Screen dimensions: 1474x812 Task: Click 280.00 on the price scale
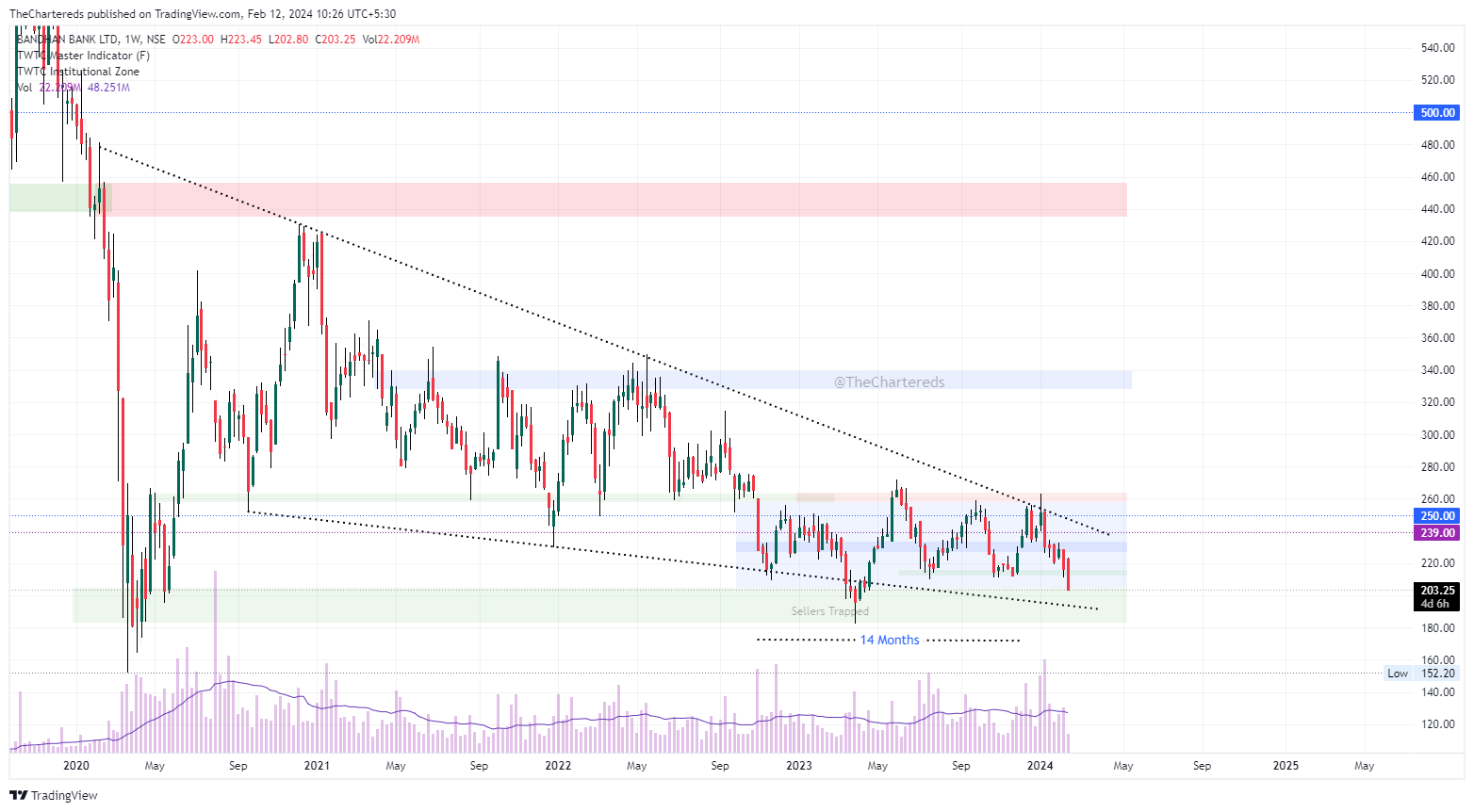pyautogui.click(x=1437, y=467)
